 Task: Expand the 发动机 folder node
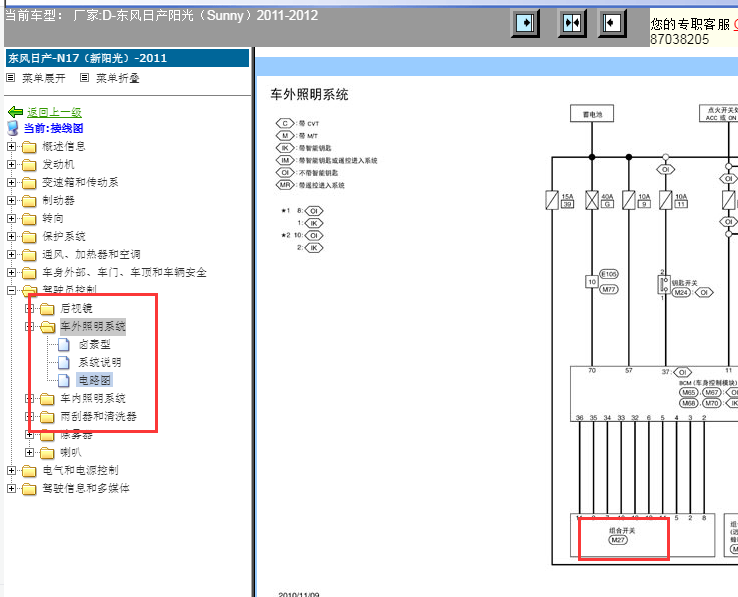coord(11,164)
